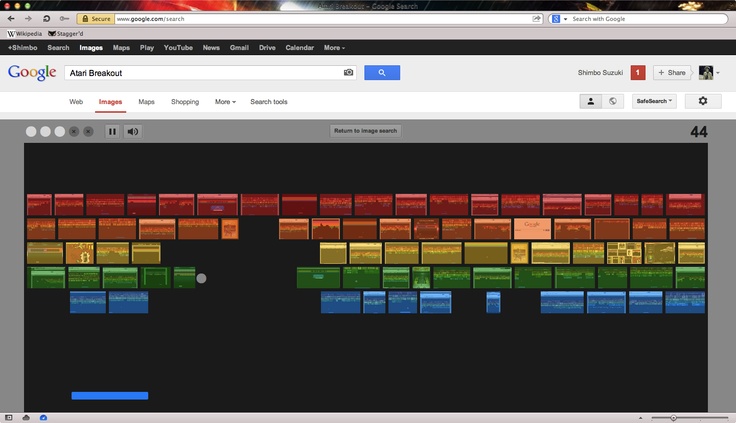Select the Images tab under search box
The image size is (736, 423).
point(110,102)
